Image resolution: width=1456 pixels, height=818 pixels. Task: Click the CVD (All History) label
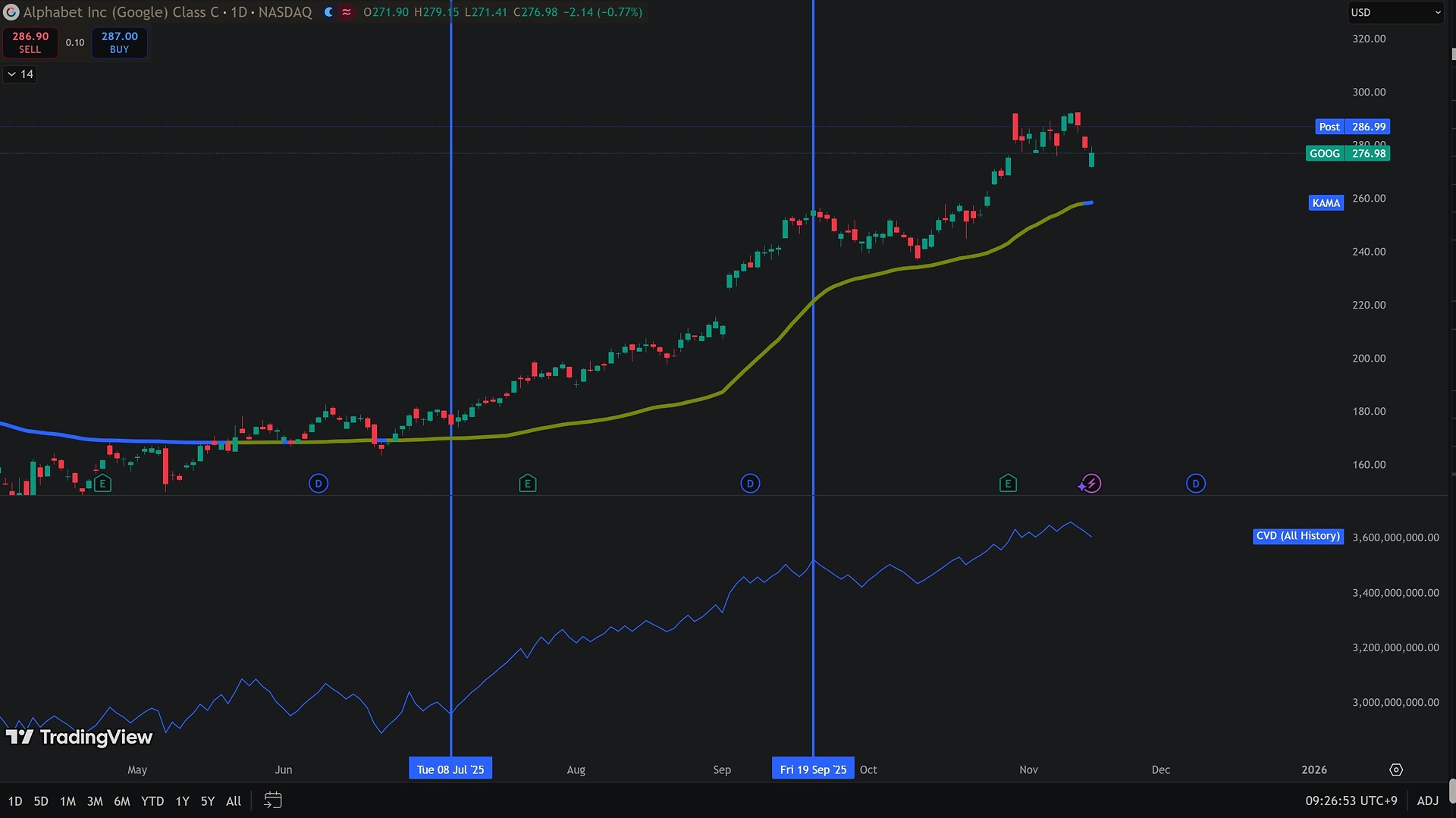1298,536
